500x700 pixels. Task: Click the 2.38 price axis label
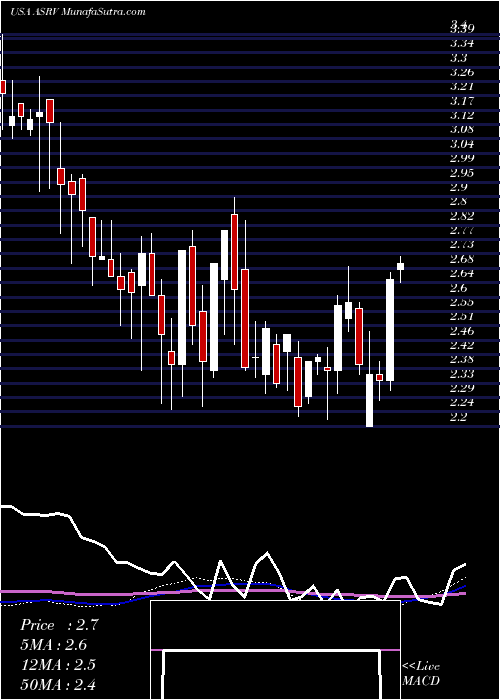pyautogui.click(x=462, y=359)
